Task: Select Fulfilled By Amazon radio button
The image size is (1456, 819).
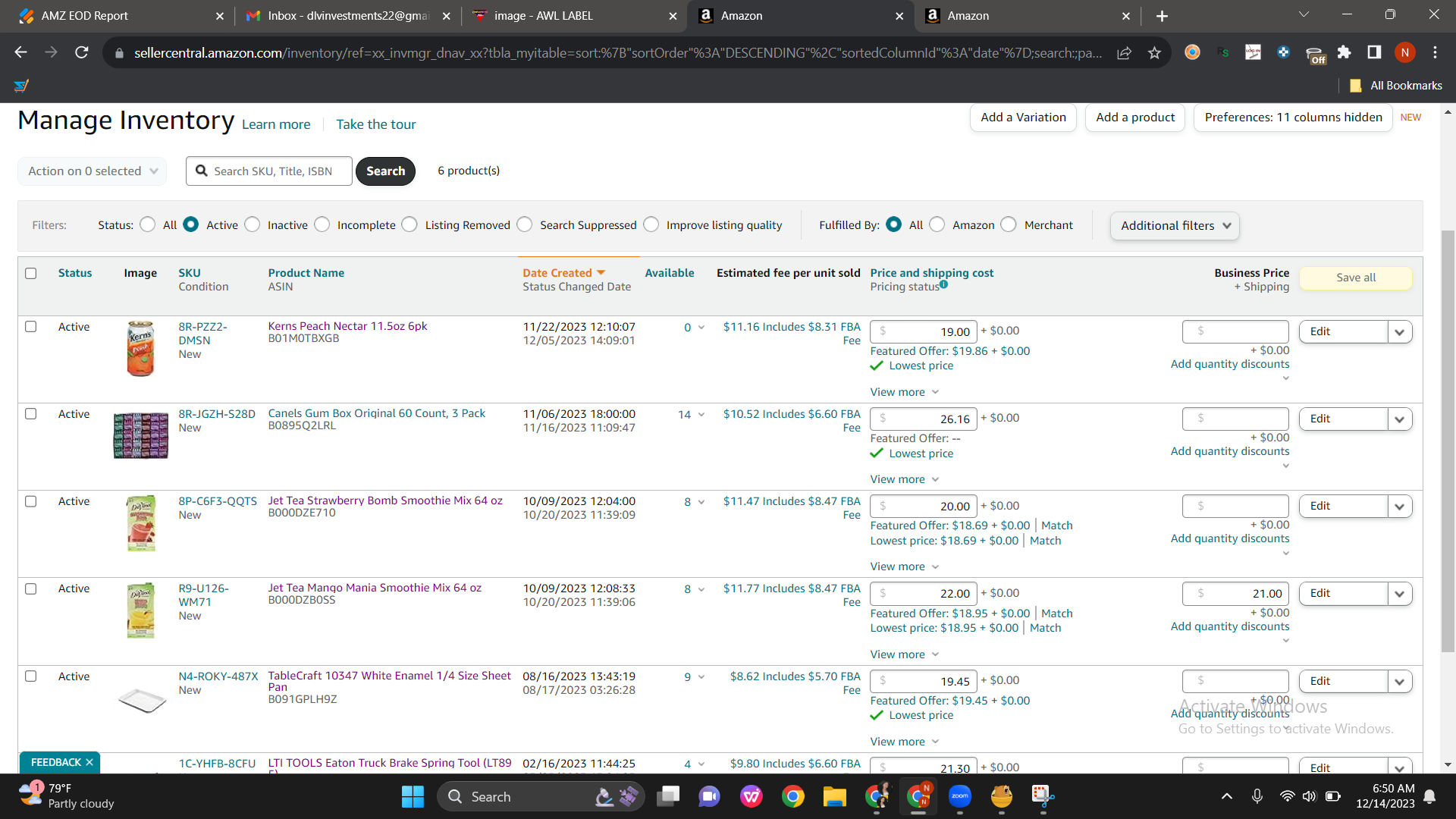Action: click(x=937, y=224)
